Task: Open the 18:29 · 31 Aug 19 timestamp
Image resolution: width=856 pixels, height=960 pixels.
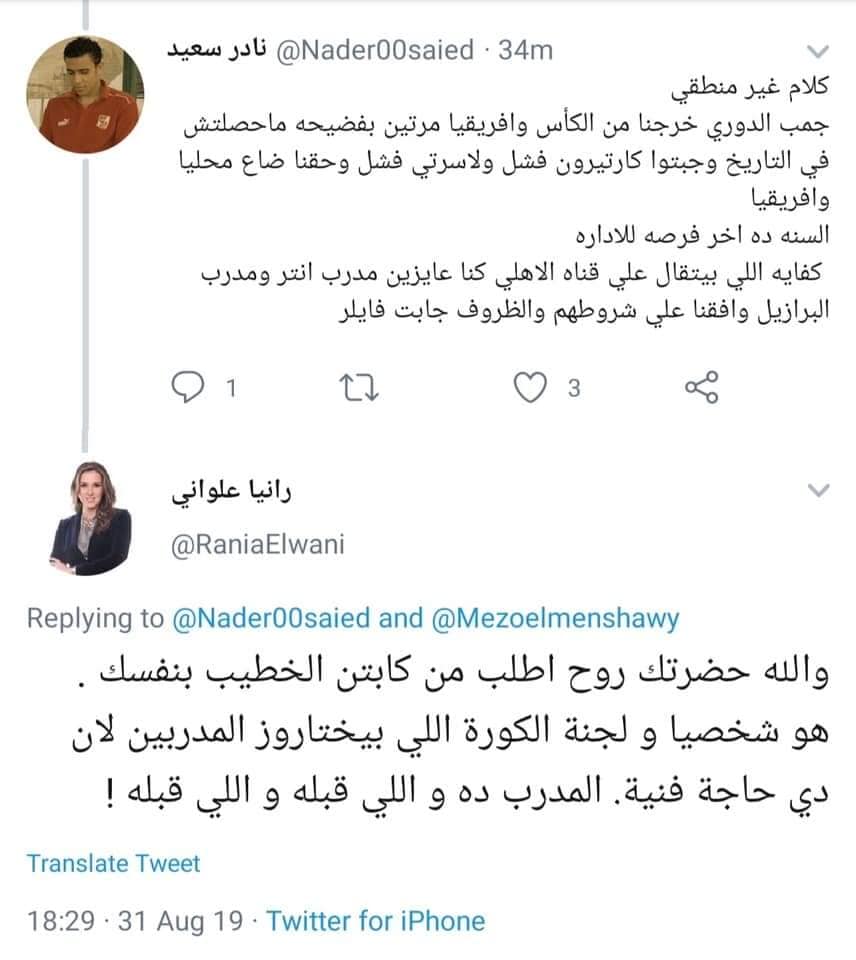Action: [135, 921]
